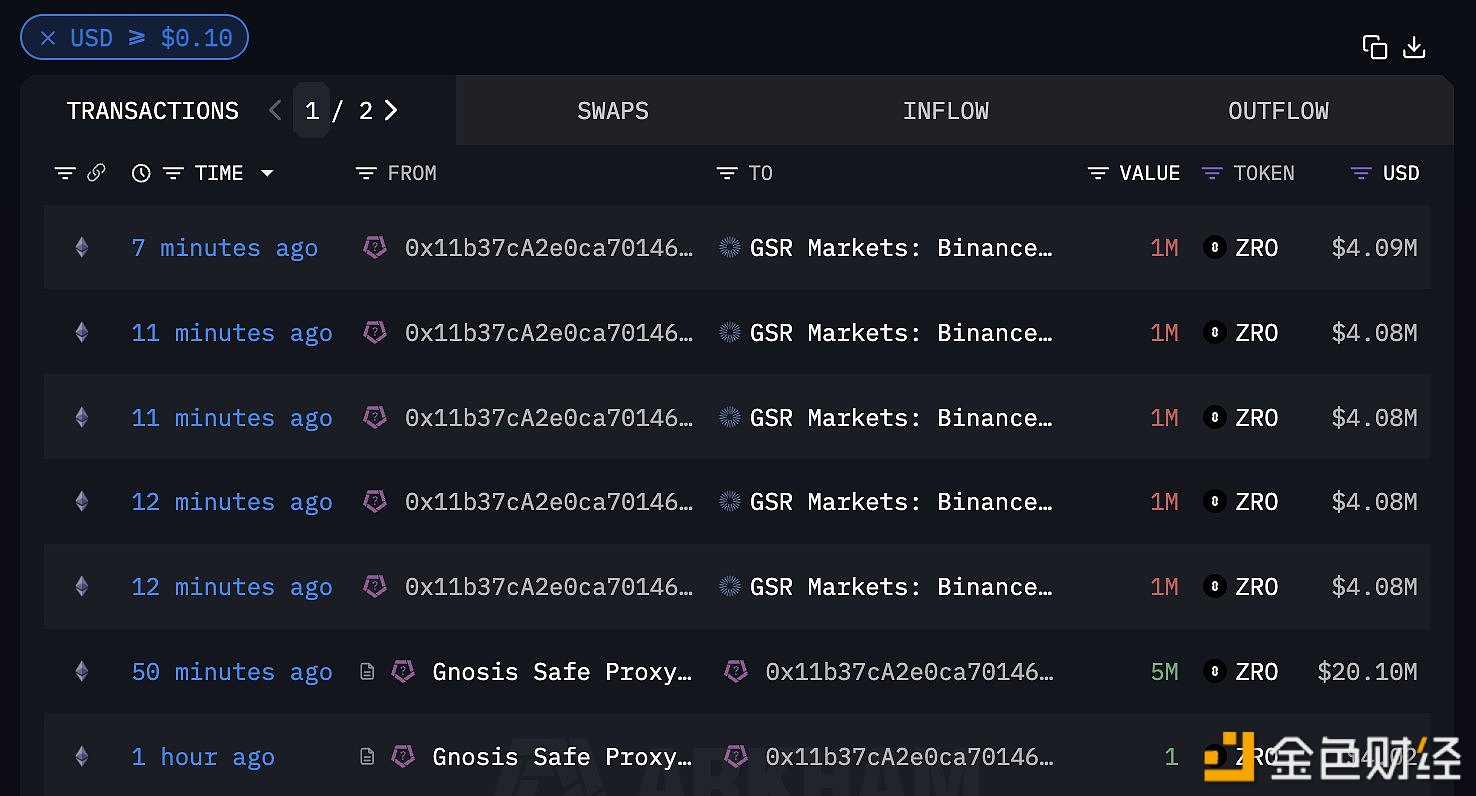Switch to the INFLOW tab

(946, 111)
